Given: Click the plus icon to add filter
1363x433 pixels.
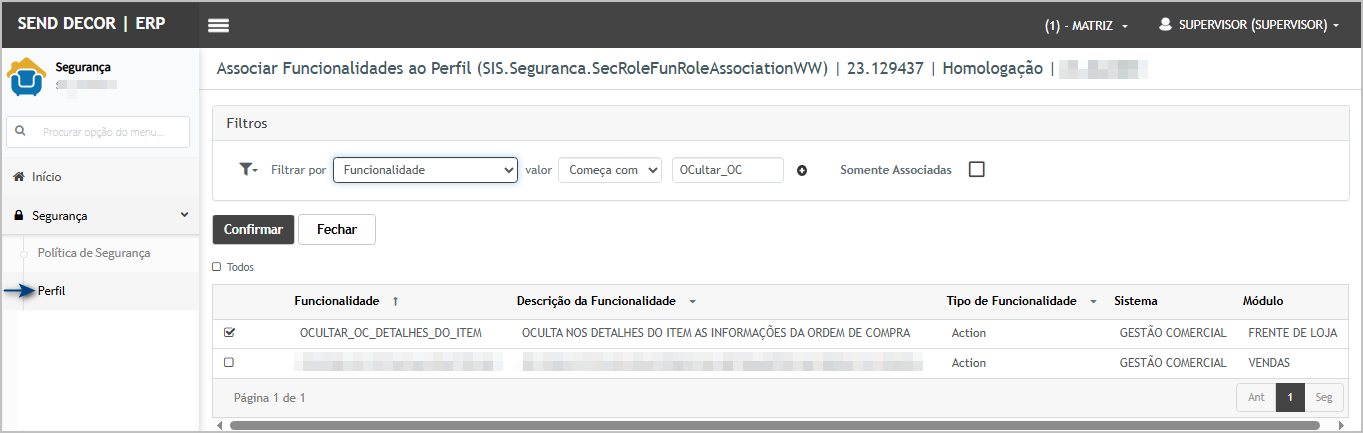Looking at the screenshot, I should (801, 171).
